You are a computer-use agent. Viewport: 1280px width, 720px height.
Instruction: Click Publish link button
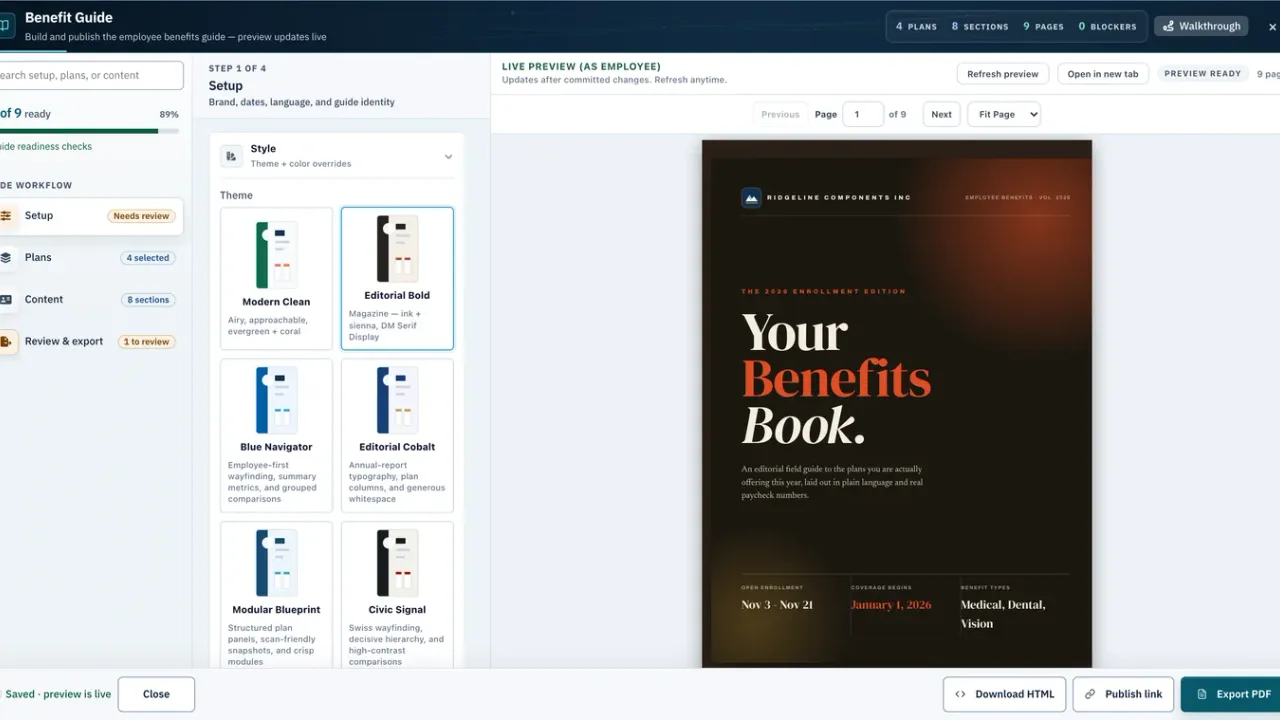(1123, 694)
